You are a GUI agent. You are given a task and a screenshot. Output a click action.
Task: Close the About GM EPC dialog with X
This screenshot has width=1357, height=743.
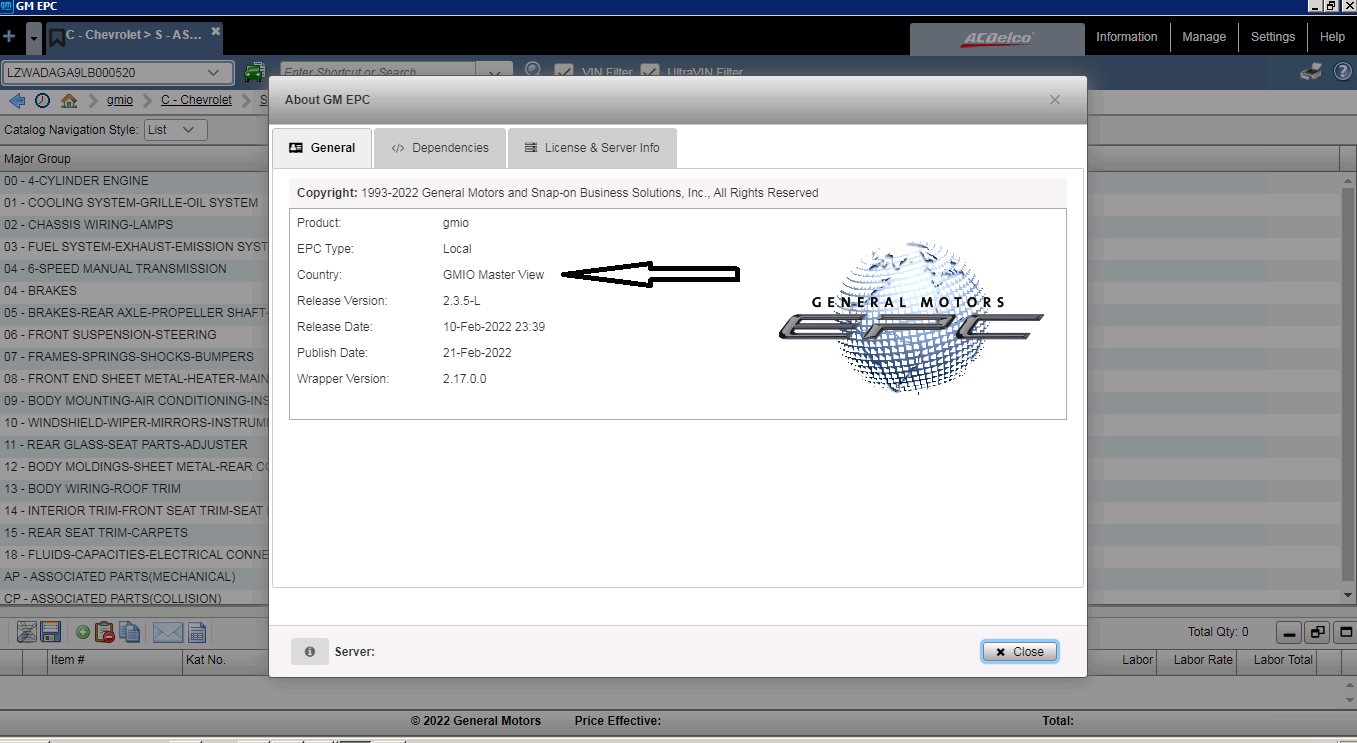pyautogui.click(x=1055, y=100)
